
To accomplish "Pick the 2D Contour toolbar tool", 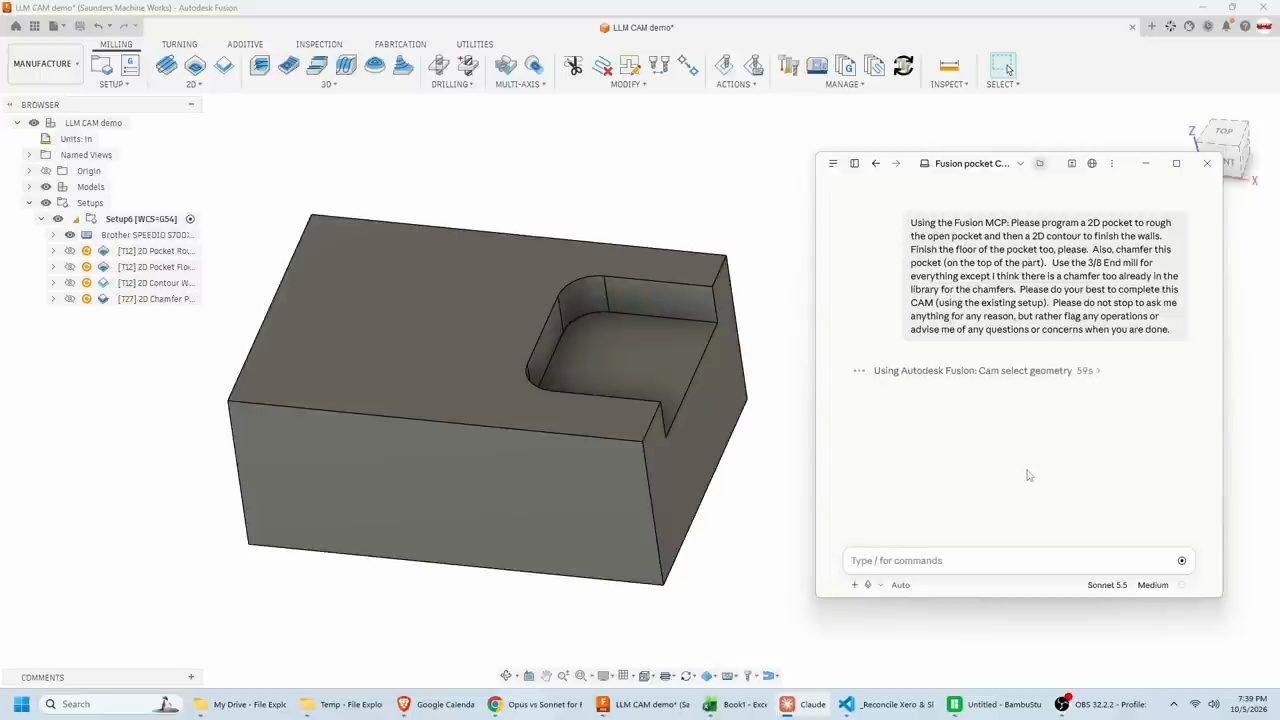I will pyautogui.click(x=224, y=66).
